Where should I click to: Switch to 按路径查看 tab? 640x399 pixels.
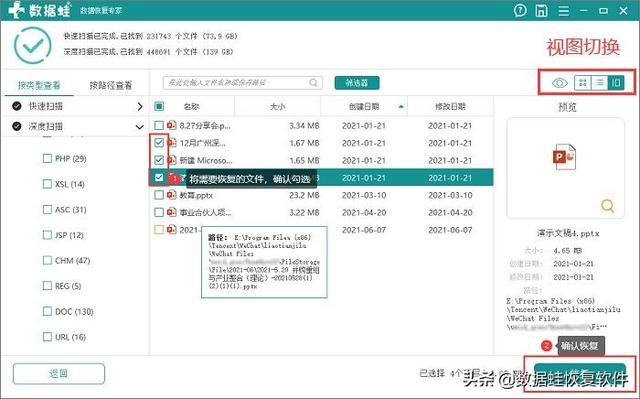pyautogui.click(x=111, y=85)
